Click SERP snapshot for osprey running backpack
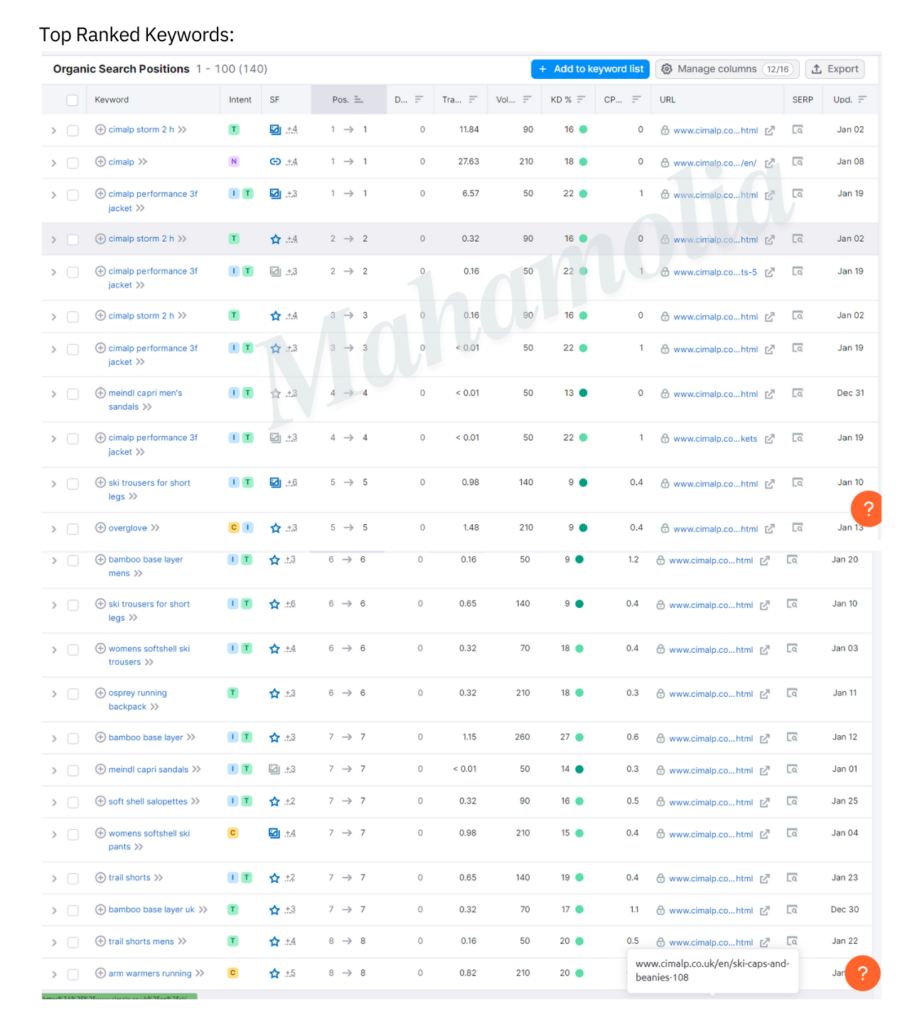Screen dimensions: 912x1024 pos(792,693)
